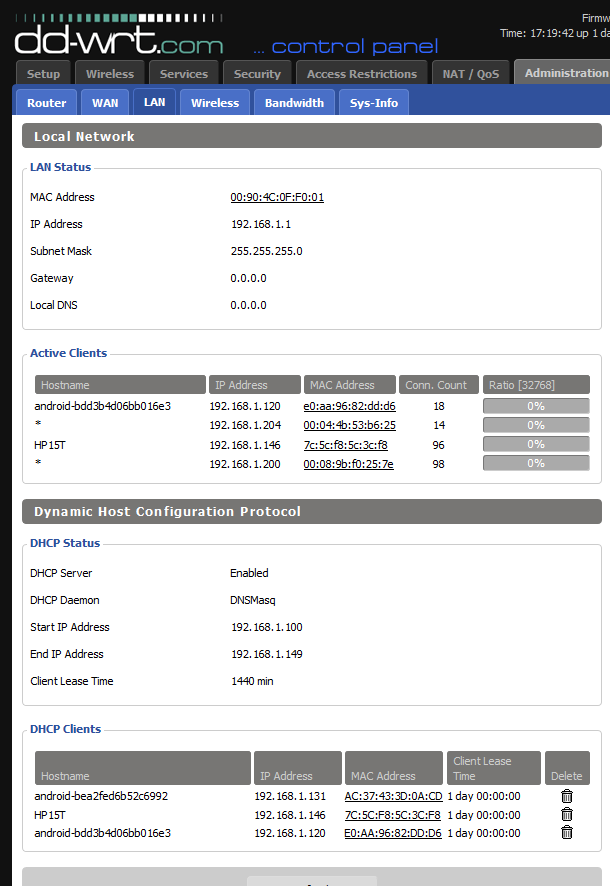Click active client IP 192.168.1.200
Viewport: 610px width, 886px height.
pyautogui.click(x=245, y=464)
